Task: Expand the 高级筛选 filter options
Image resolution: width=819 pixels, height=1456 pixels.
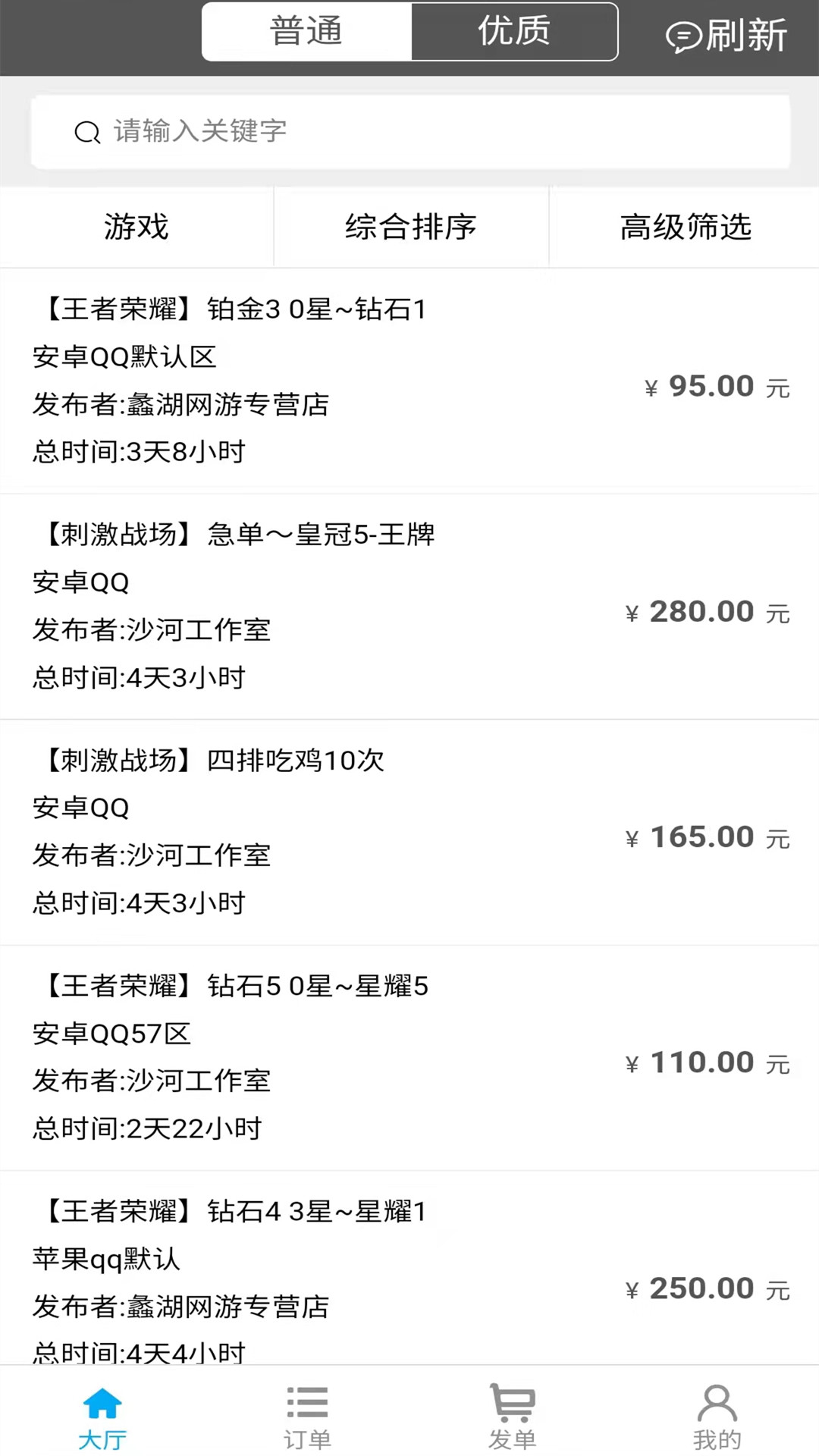Action: [686, 227]
